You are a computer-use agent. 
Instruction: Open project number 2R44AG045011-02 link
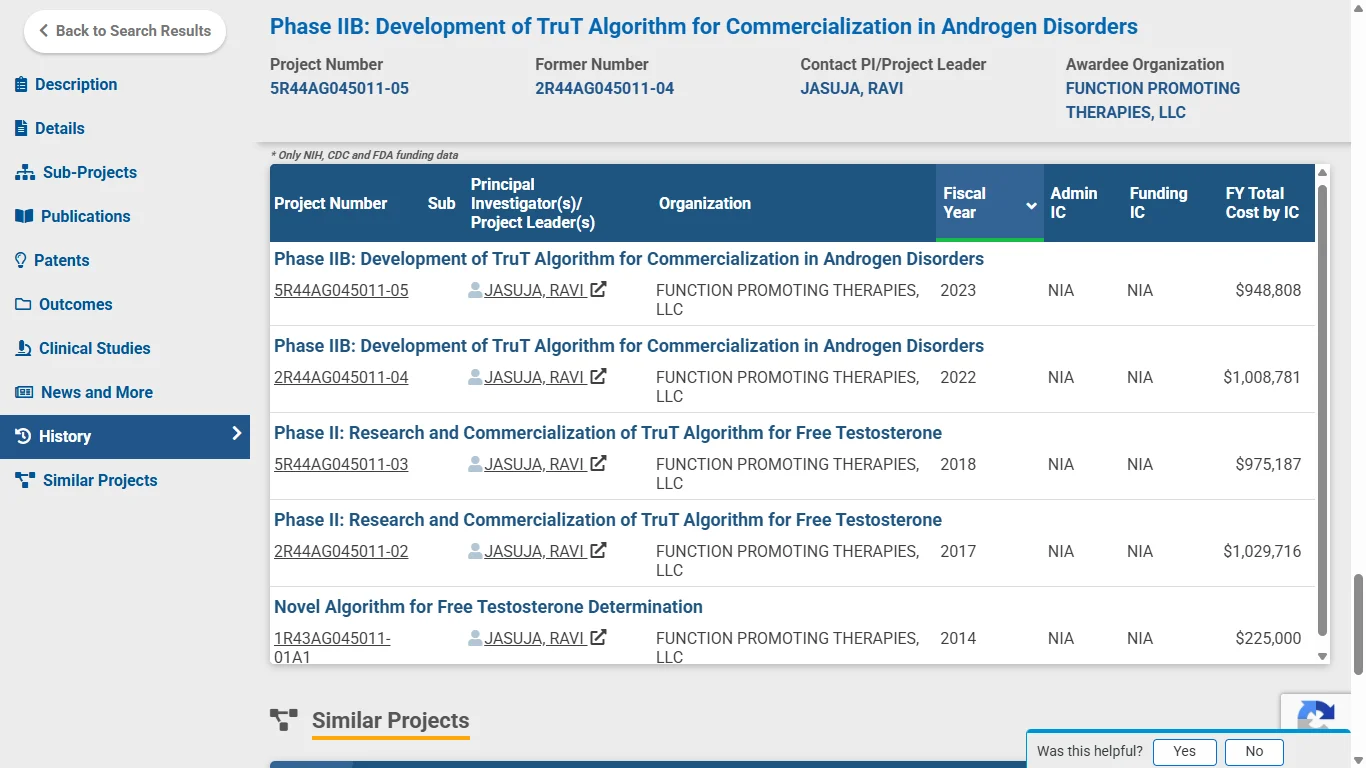coord(341,551)
